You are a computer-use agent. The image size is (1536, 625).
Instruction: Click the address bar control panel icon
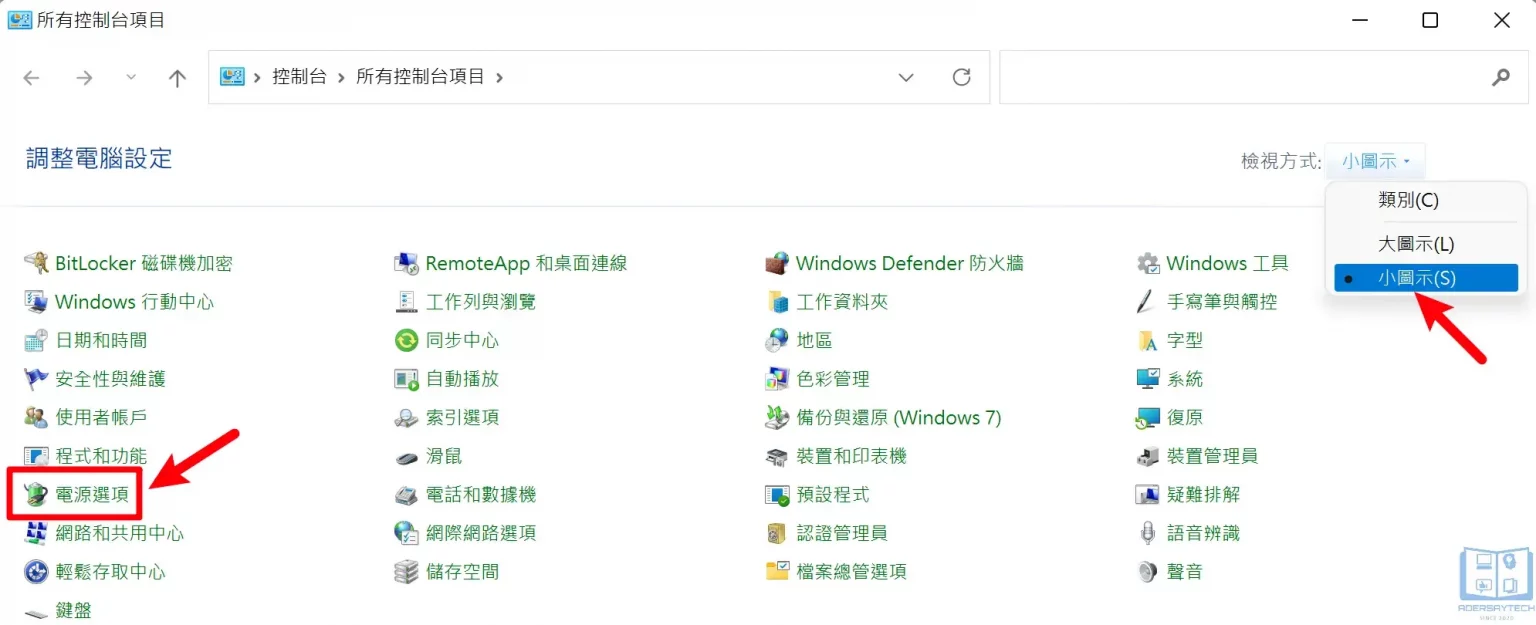pyautogui.click(x=232, y=77)
